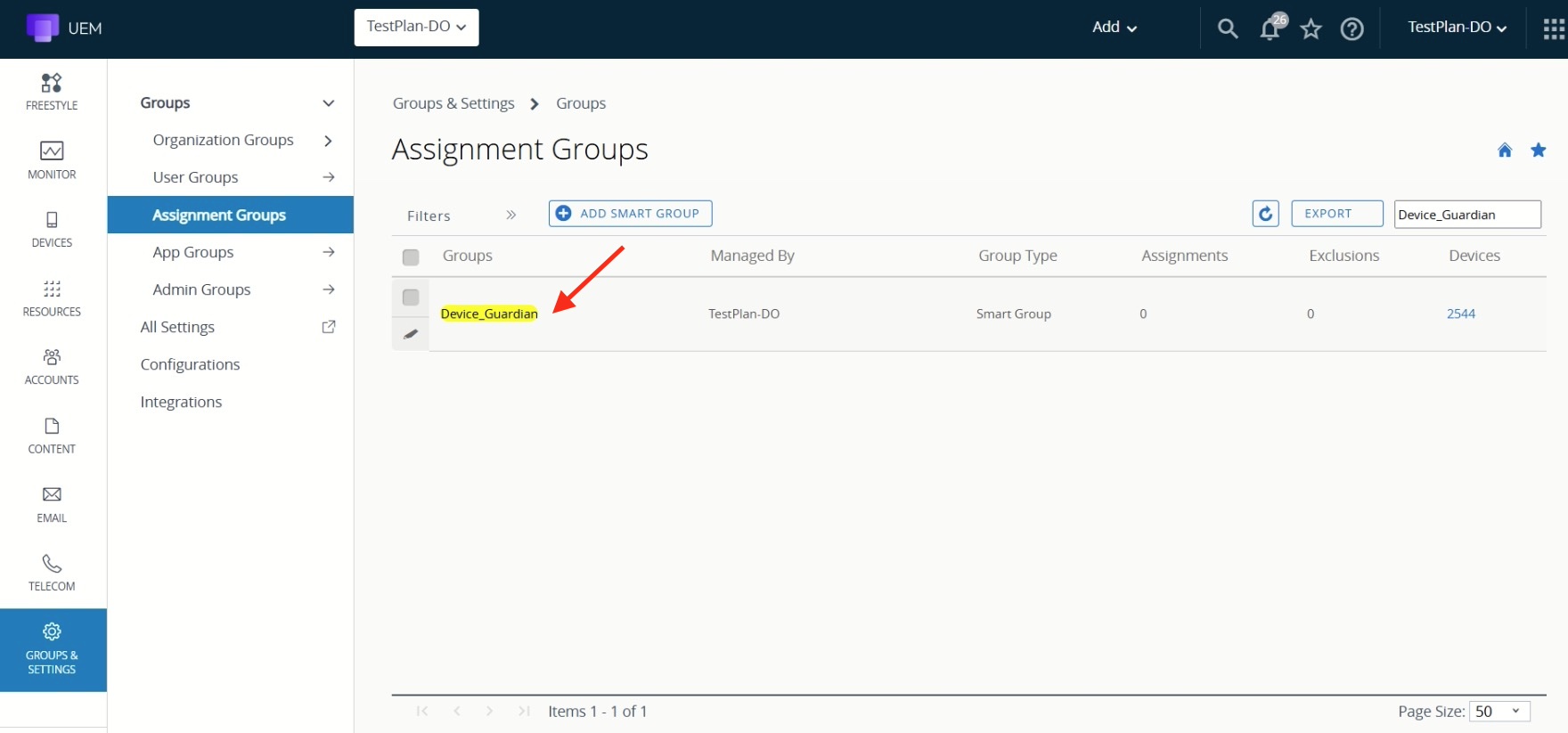Screen dimensions: 1568x733
Task: Open the Page Size dropdown
Action: (x=1499, y=711)
